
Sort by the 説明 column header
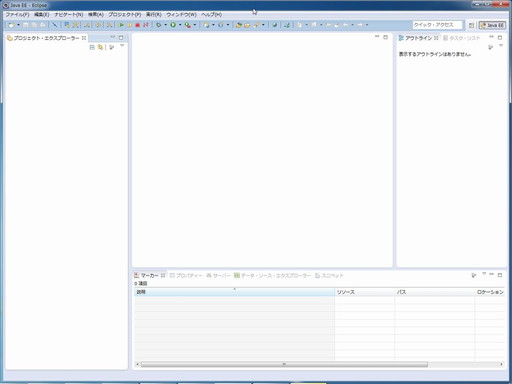coord(234,292)
